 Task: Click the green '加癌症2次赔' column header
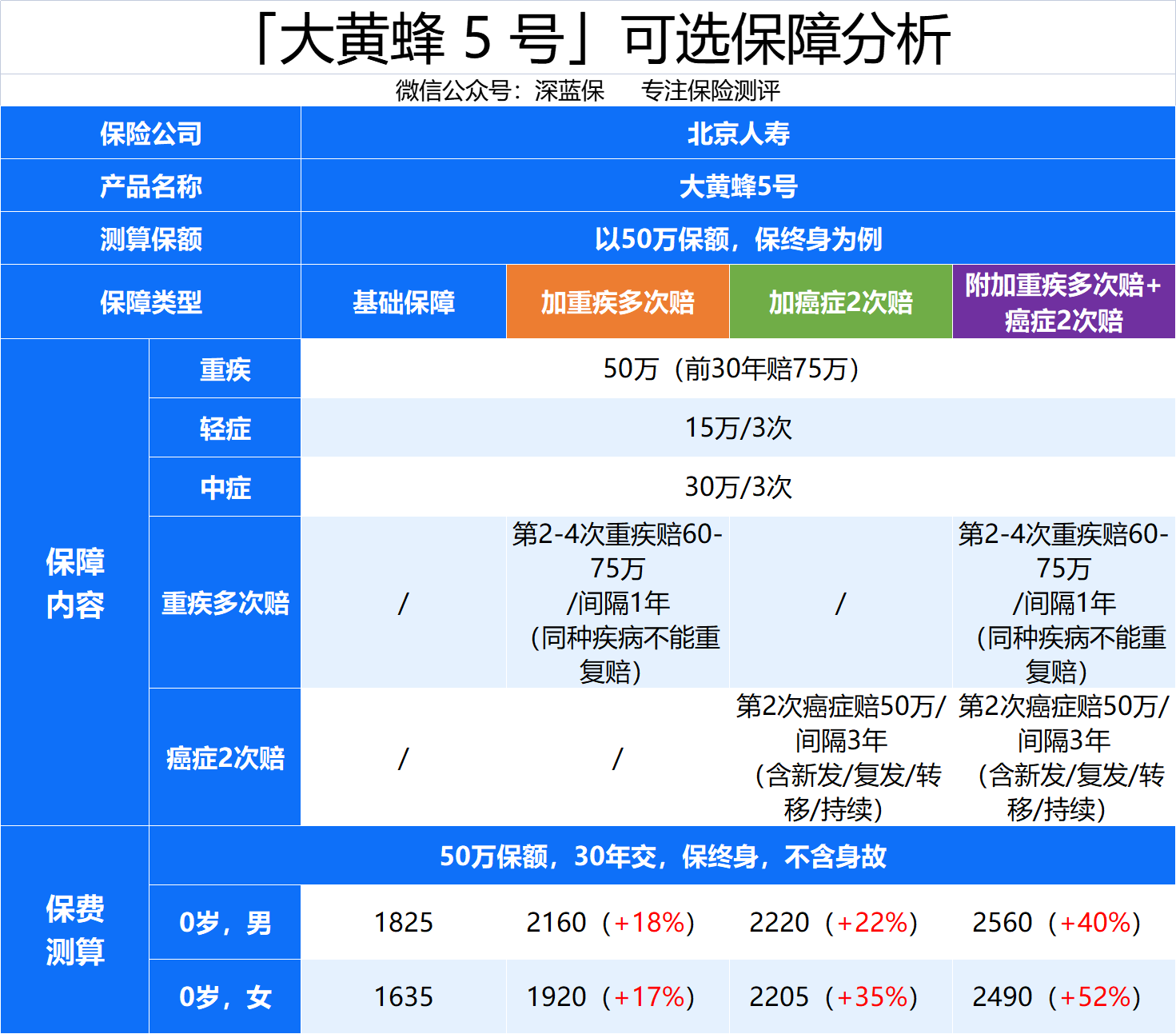click(x=841, y=301)
